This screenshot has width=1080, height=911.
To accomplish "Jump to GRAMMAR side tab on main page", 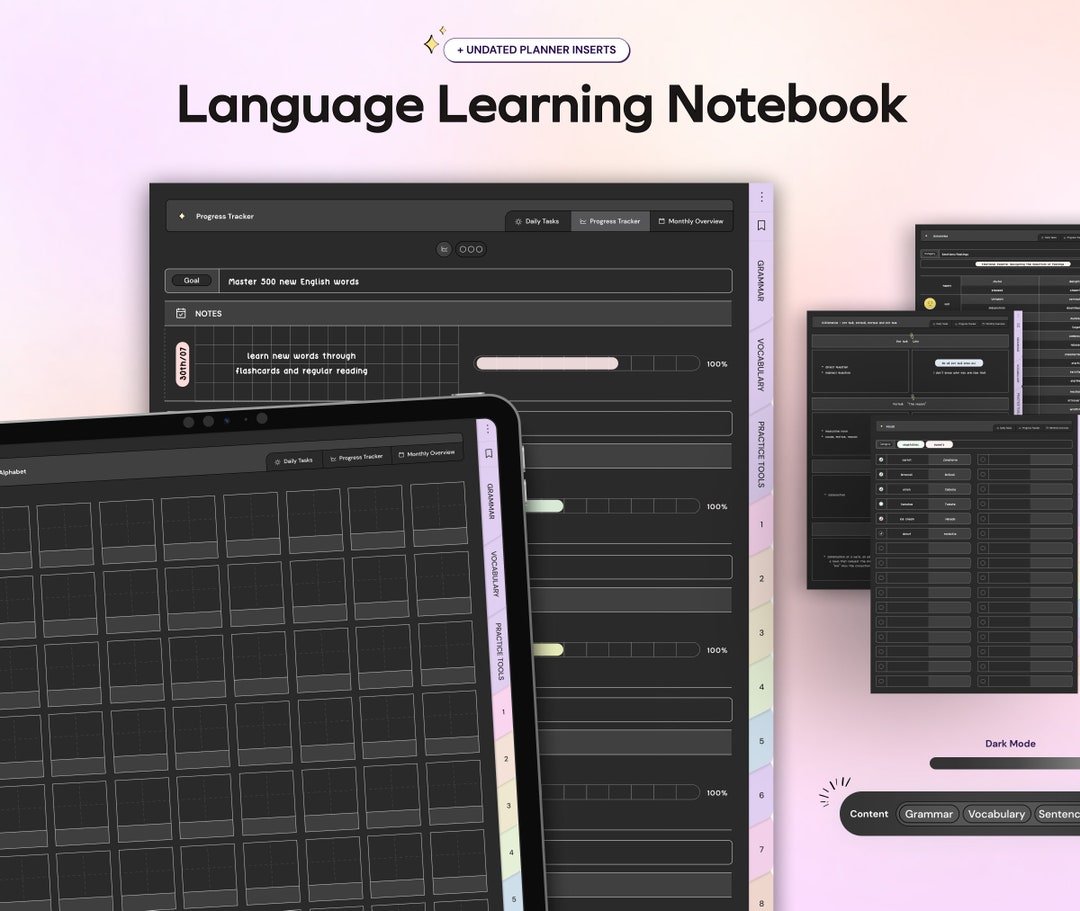I will tap(761, 281).
